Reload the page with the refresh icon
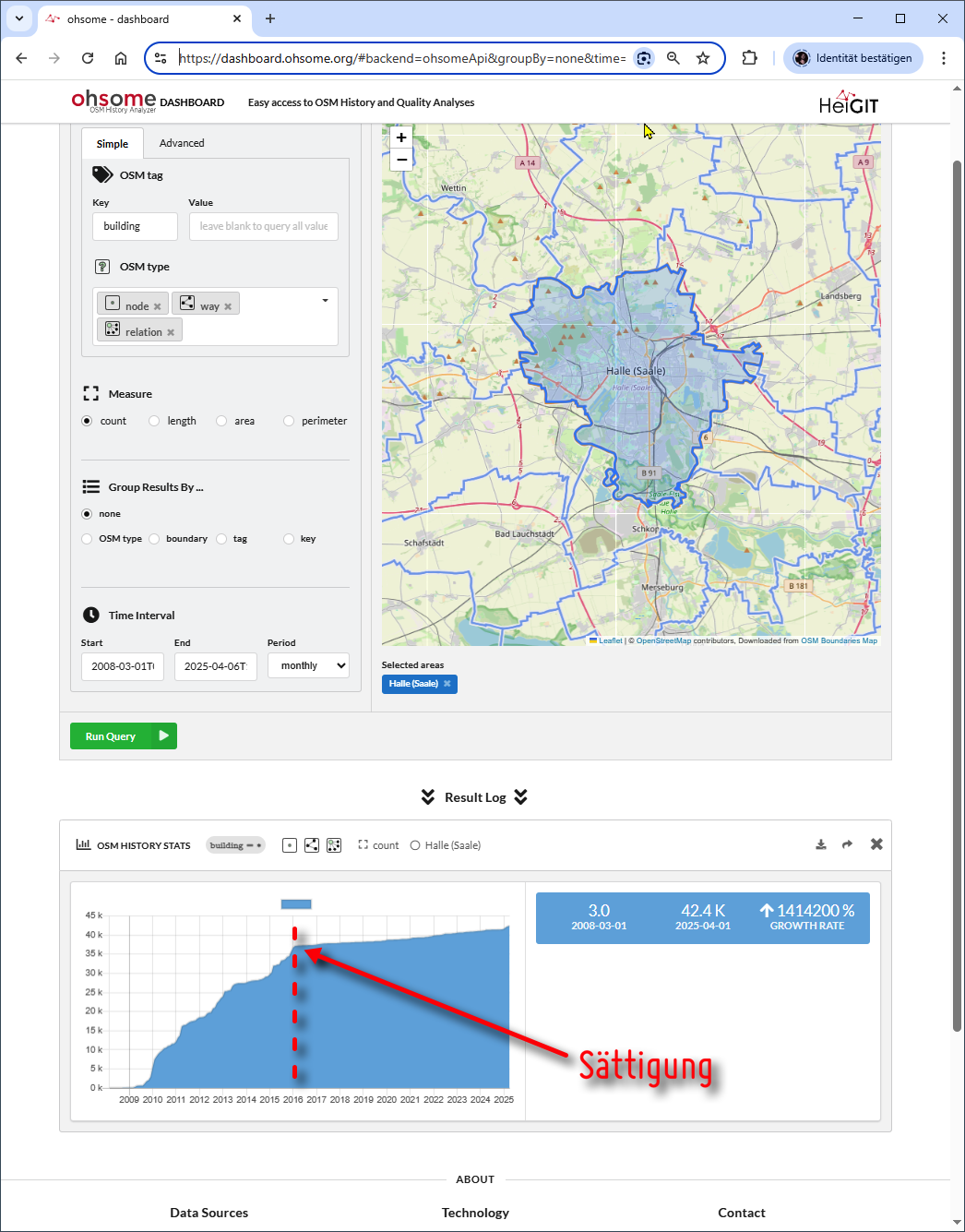 (x=88, y=58)
